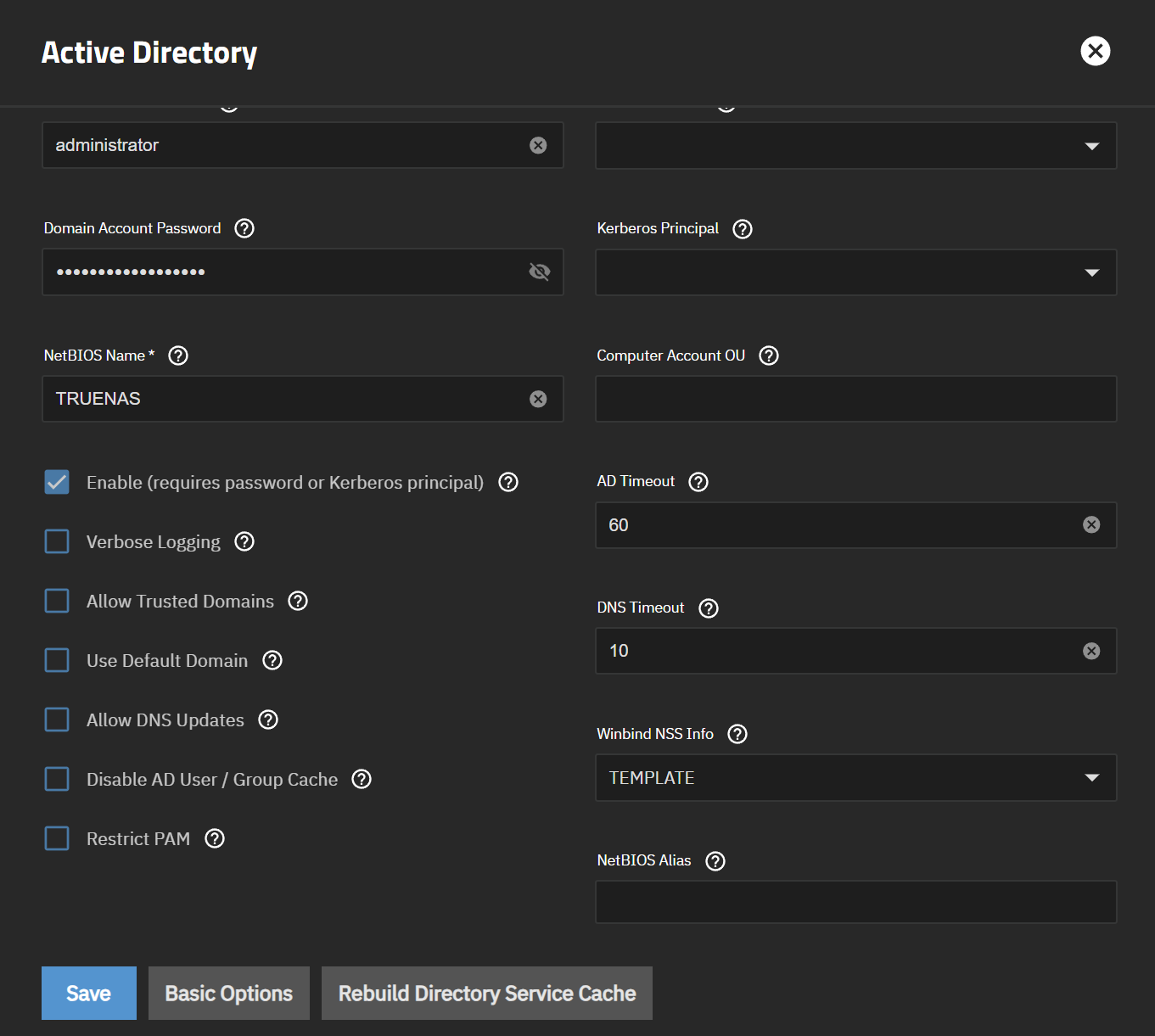This screenshot has height=1036, width=1155.
Task: Click the Save button
Action: [x=89, y=994]
